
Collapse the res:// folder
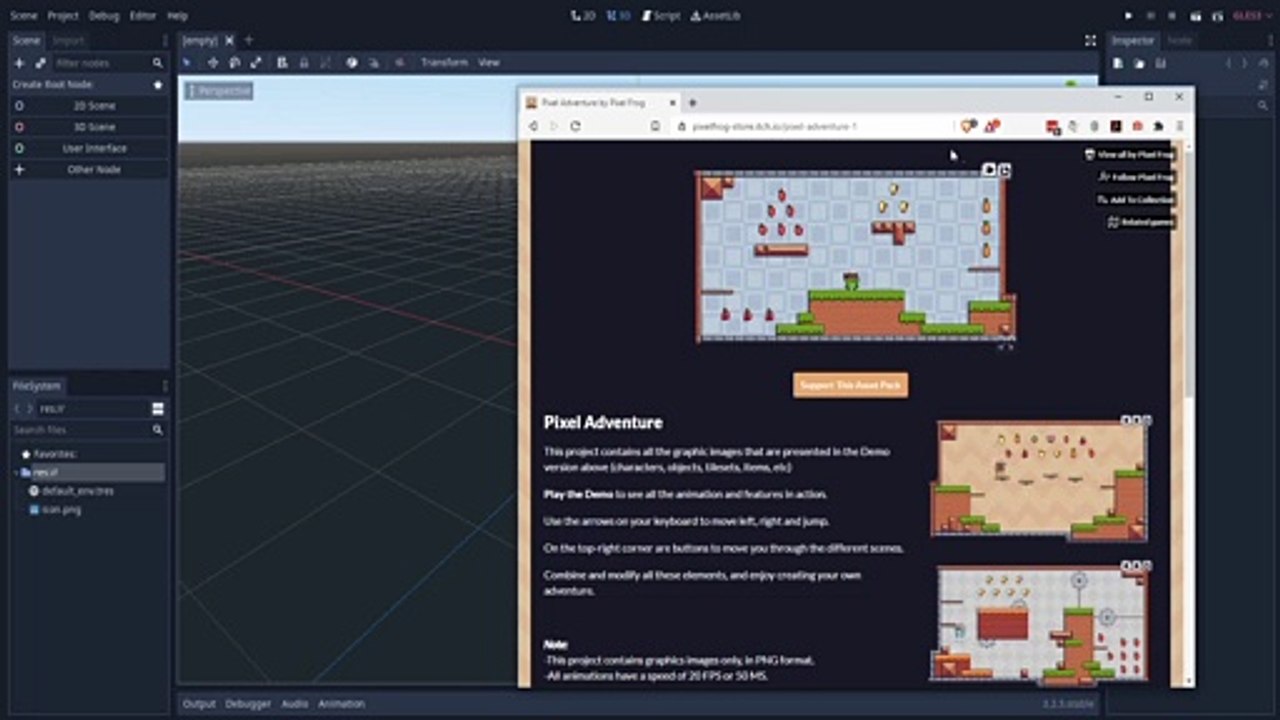(x=16, y=472)
